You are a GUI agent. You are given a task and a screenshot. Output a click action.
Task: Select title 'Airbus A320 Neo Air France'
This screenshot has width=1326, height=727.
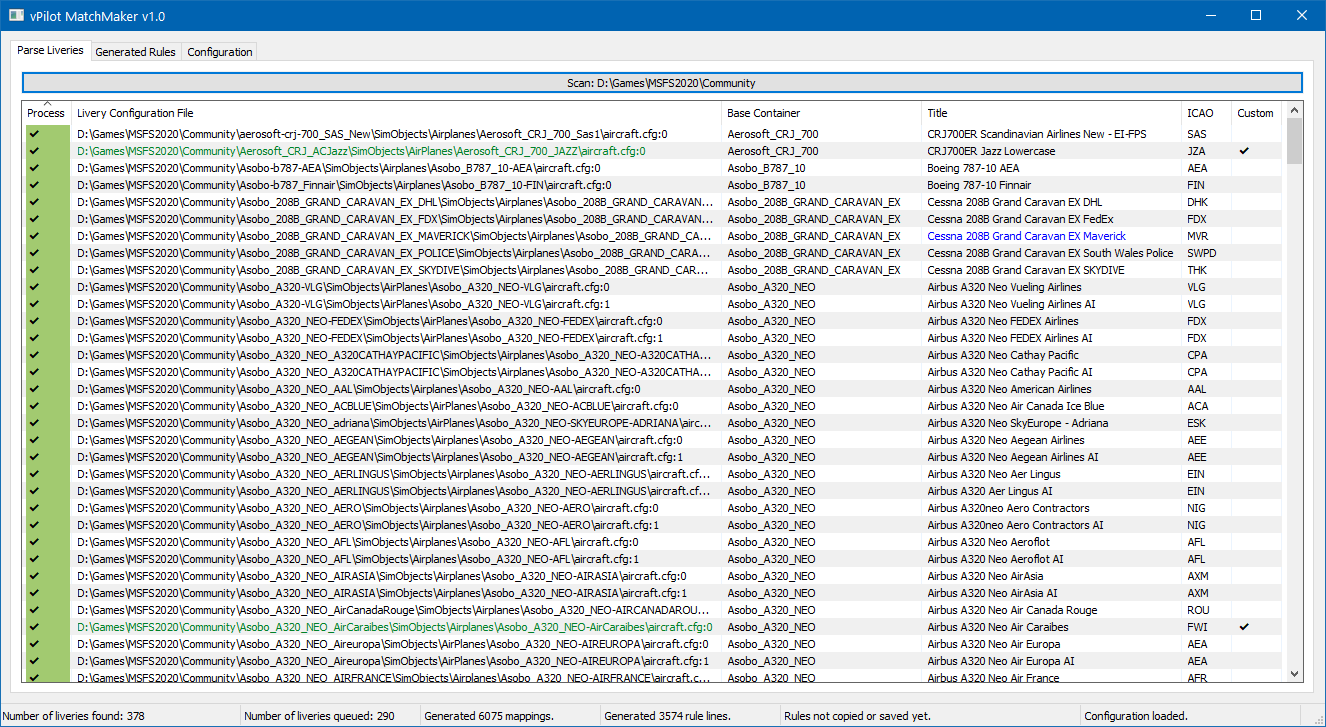[x=993, y=678]
